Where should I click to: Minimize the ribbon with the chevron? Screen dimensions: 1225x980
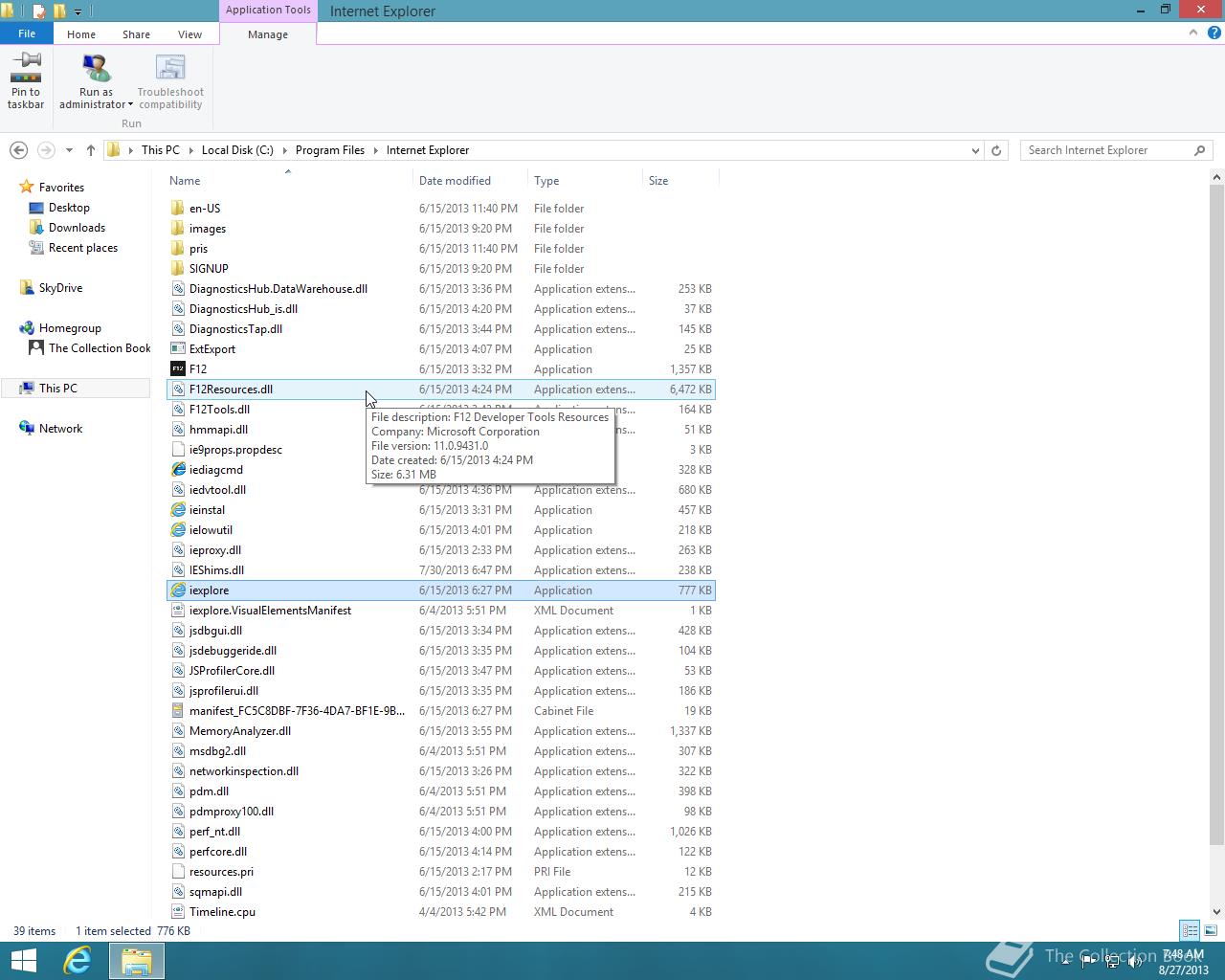pyautogui.click(x=1193, y=33)
